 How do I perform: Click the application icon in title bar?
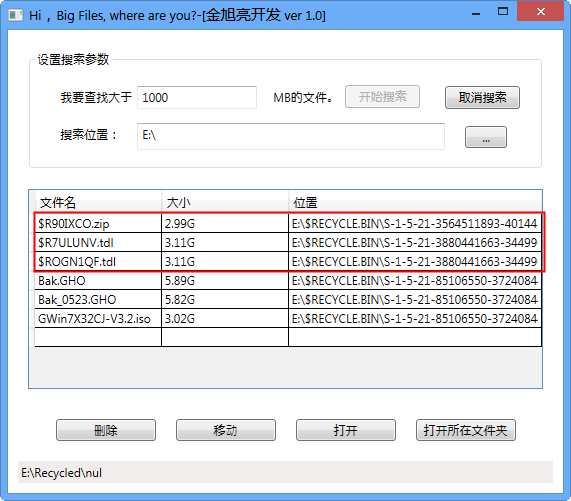[x=15, y=15]
